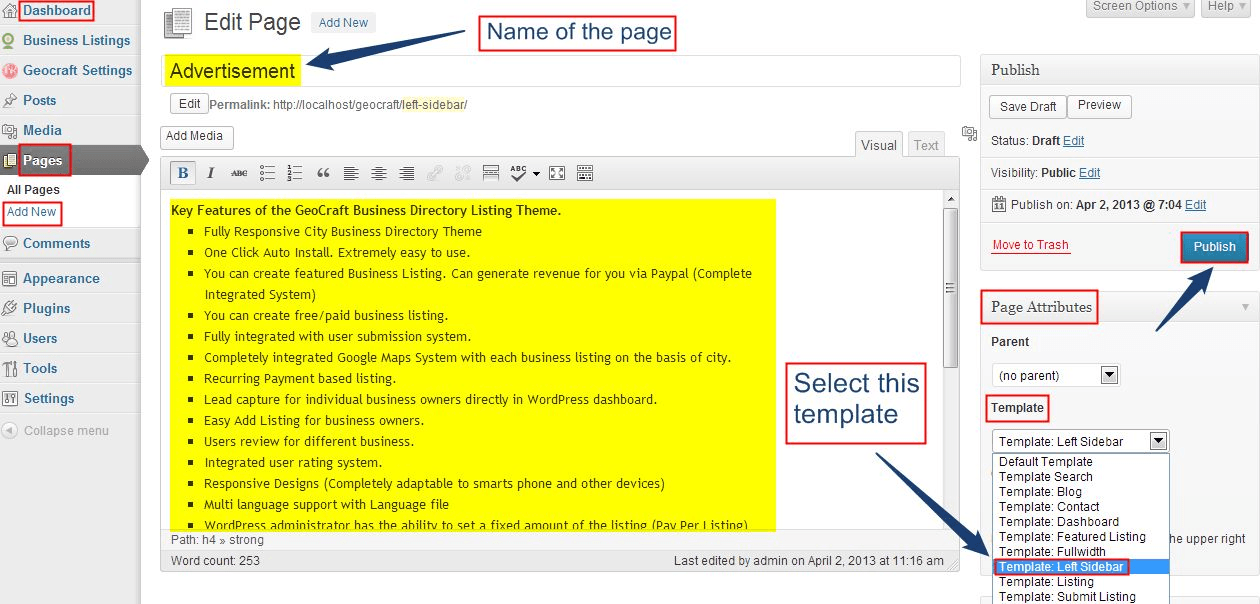
Task: Click the left-sidebar permalink slug
Action: click(433, 105)
